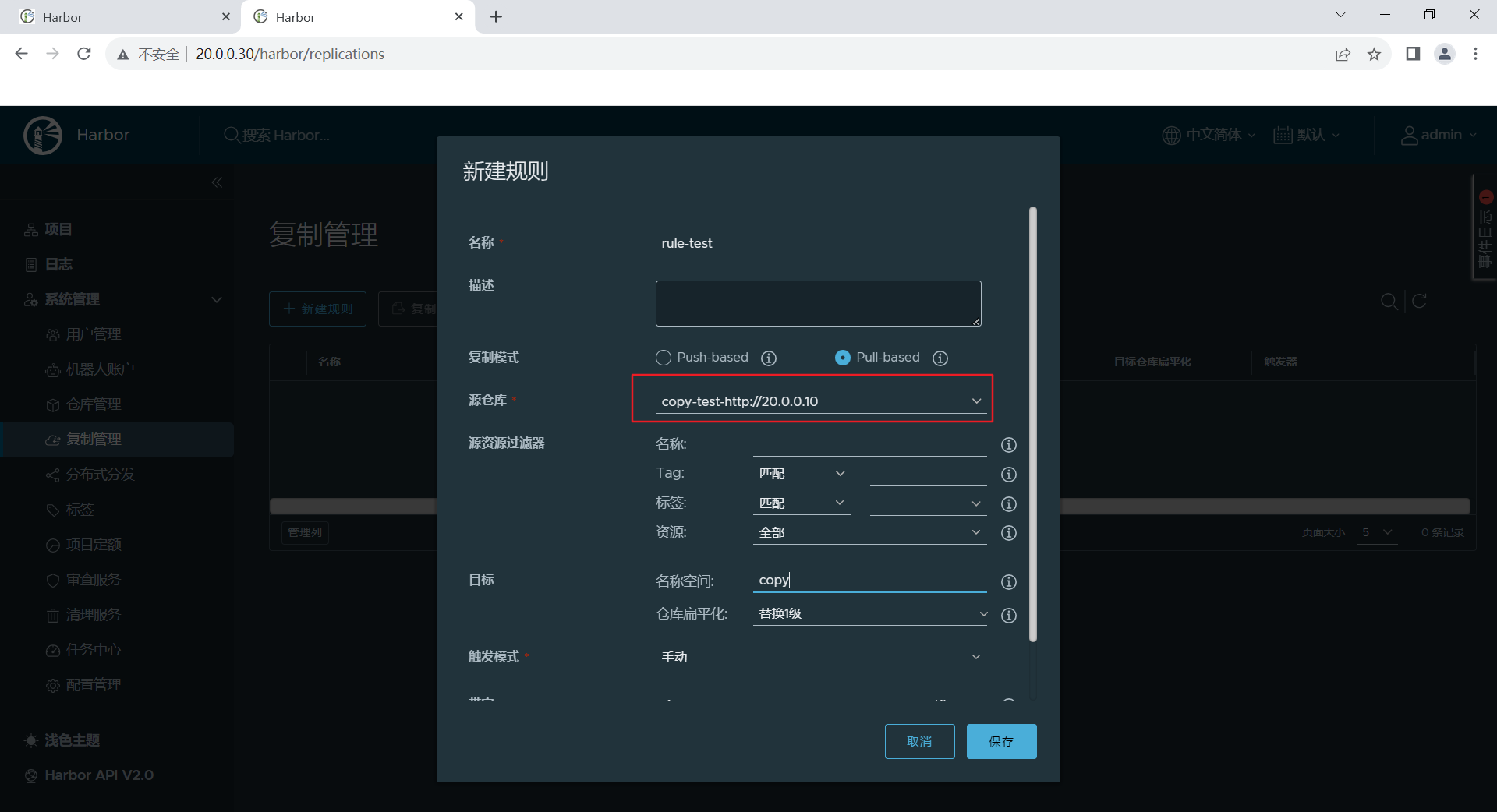Open 日志 in the sidebar
Image resolution: width=1497 pixels, height=812 pixels.
[58, 264]
